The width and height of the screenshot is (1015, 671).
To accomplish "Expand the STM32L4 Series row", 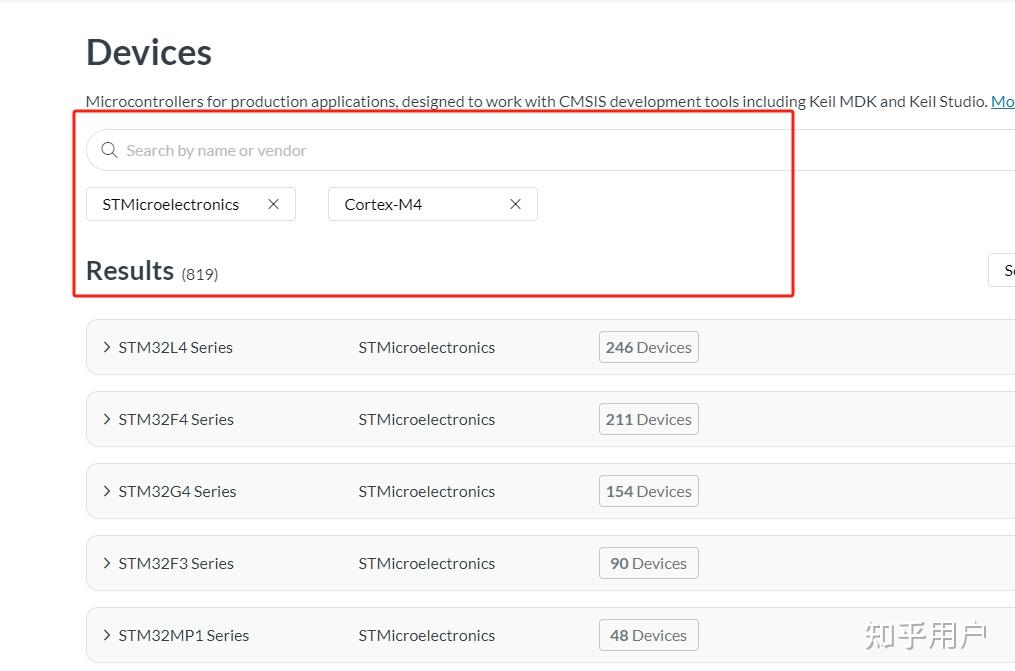I will 107,347.
